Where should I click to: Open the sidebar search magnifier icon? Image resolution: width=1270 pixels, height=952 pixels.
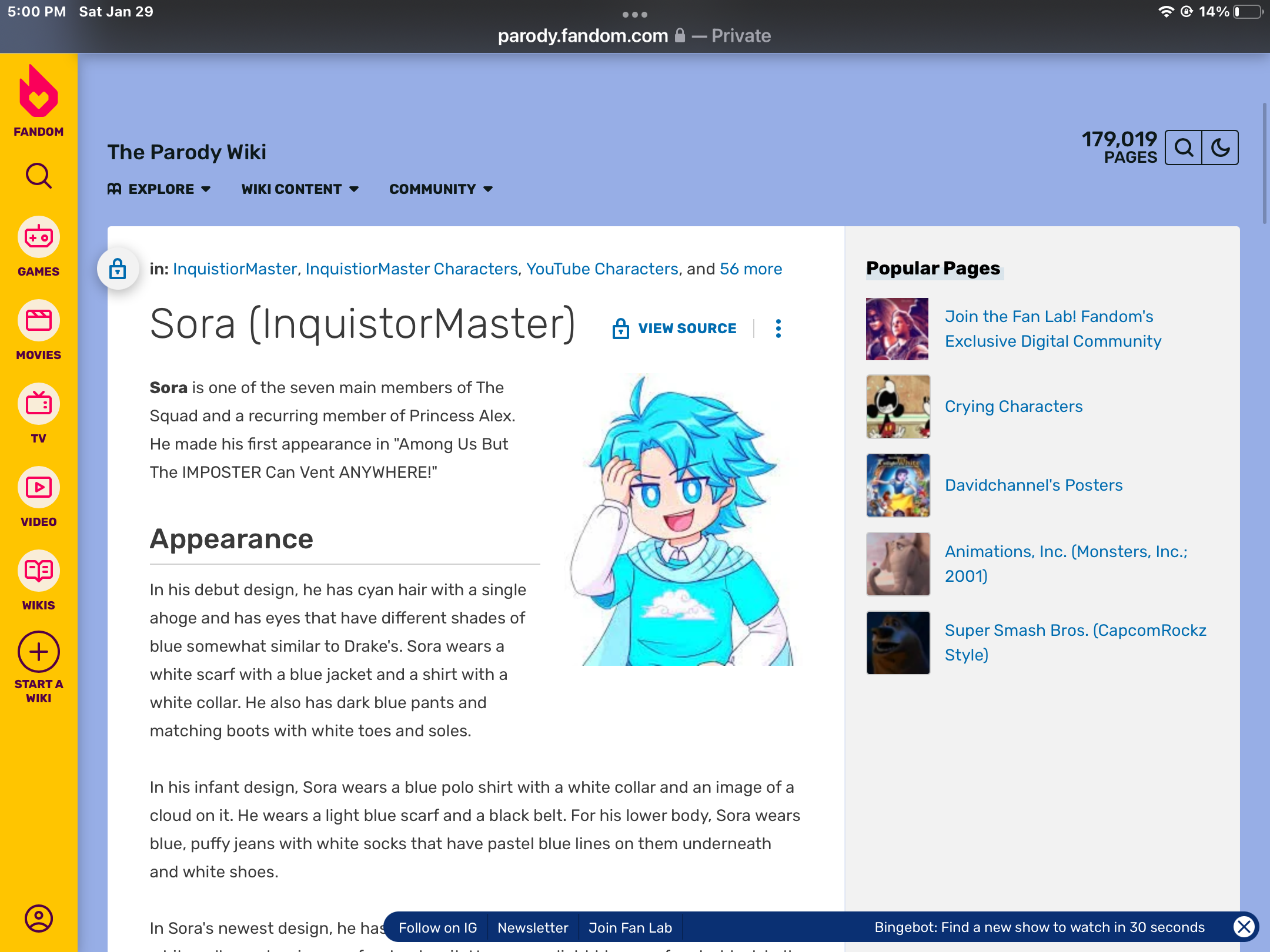pyautogui.click(x=38, y=176)
